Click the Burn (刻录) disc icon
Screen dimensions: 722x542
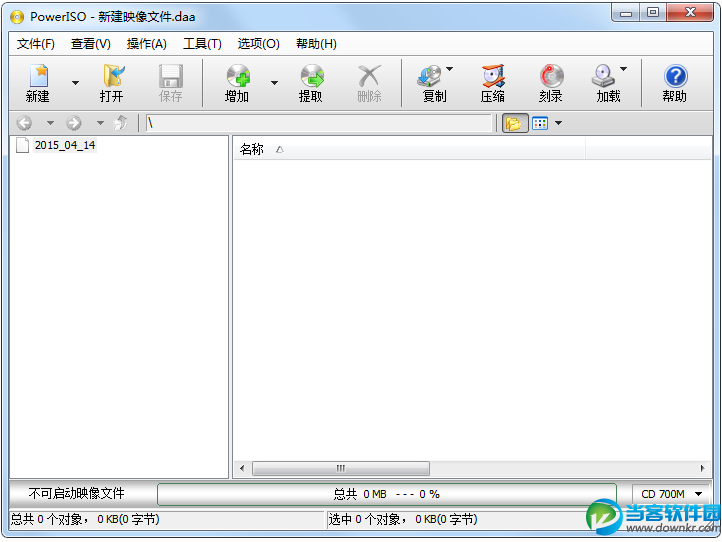tap(551, 76)
